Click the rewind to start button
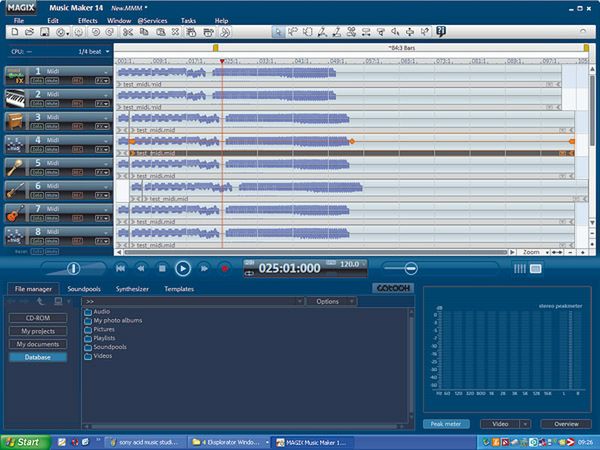The width and height of the screenshot is (600, 450). coord(120,268)
